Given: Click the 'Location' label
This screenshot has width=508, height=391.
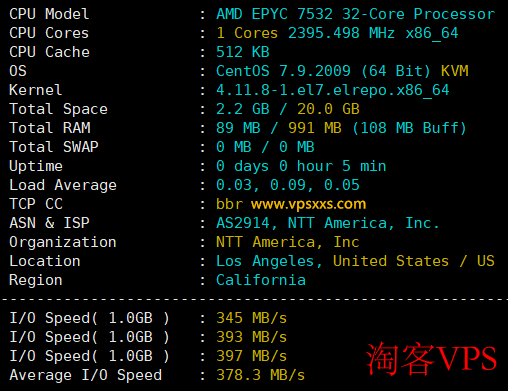Looking at the screenshot, I should pyautogui.click(x=45, y=261).
